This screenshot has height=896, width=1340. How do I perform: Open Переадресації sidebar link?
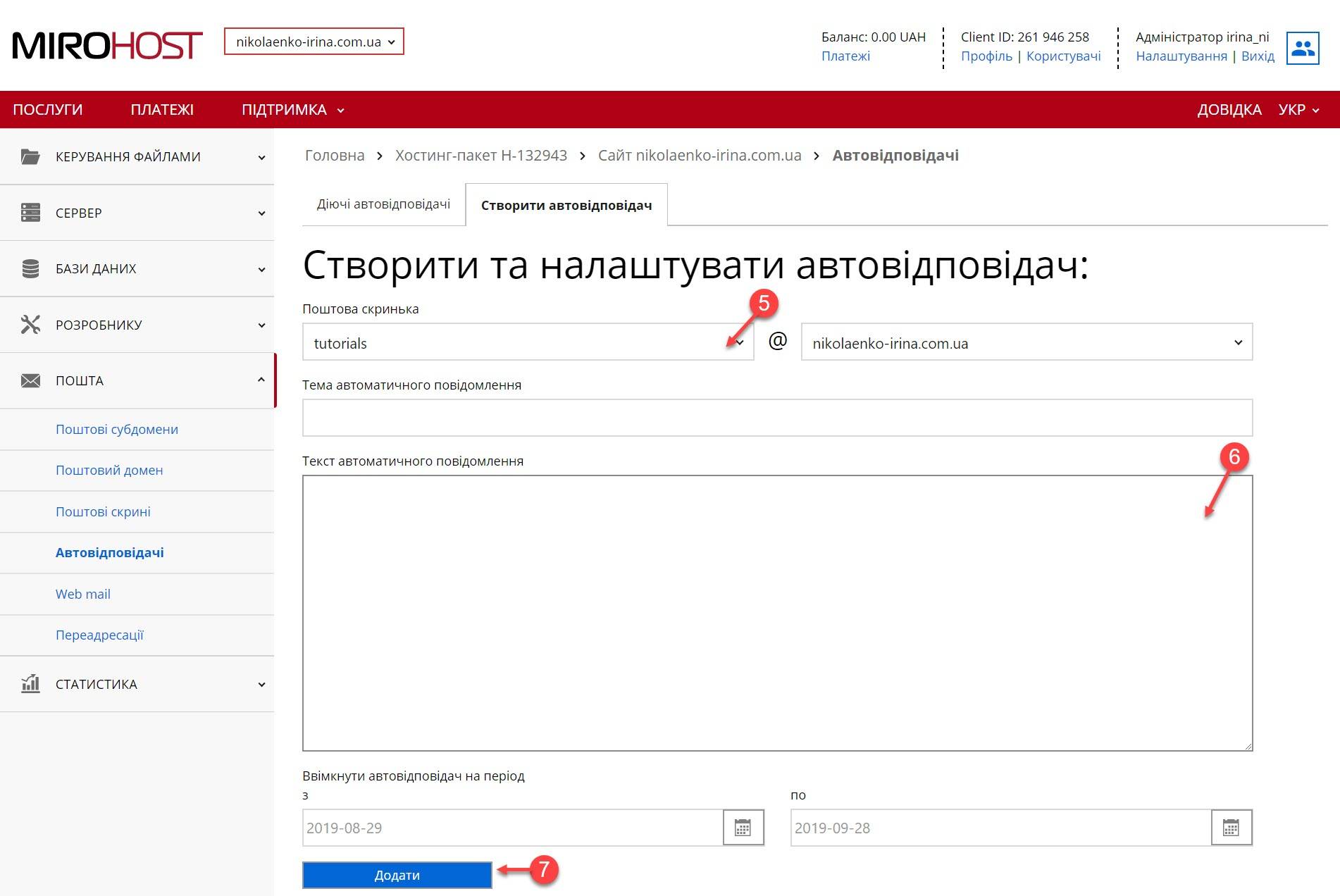(x=99, y=635)
